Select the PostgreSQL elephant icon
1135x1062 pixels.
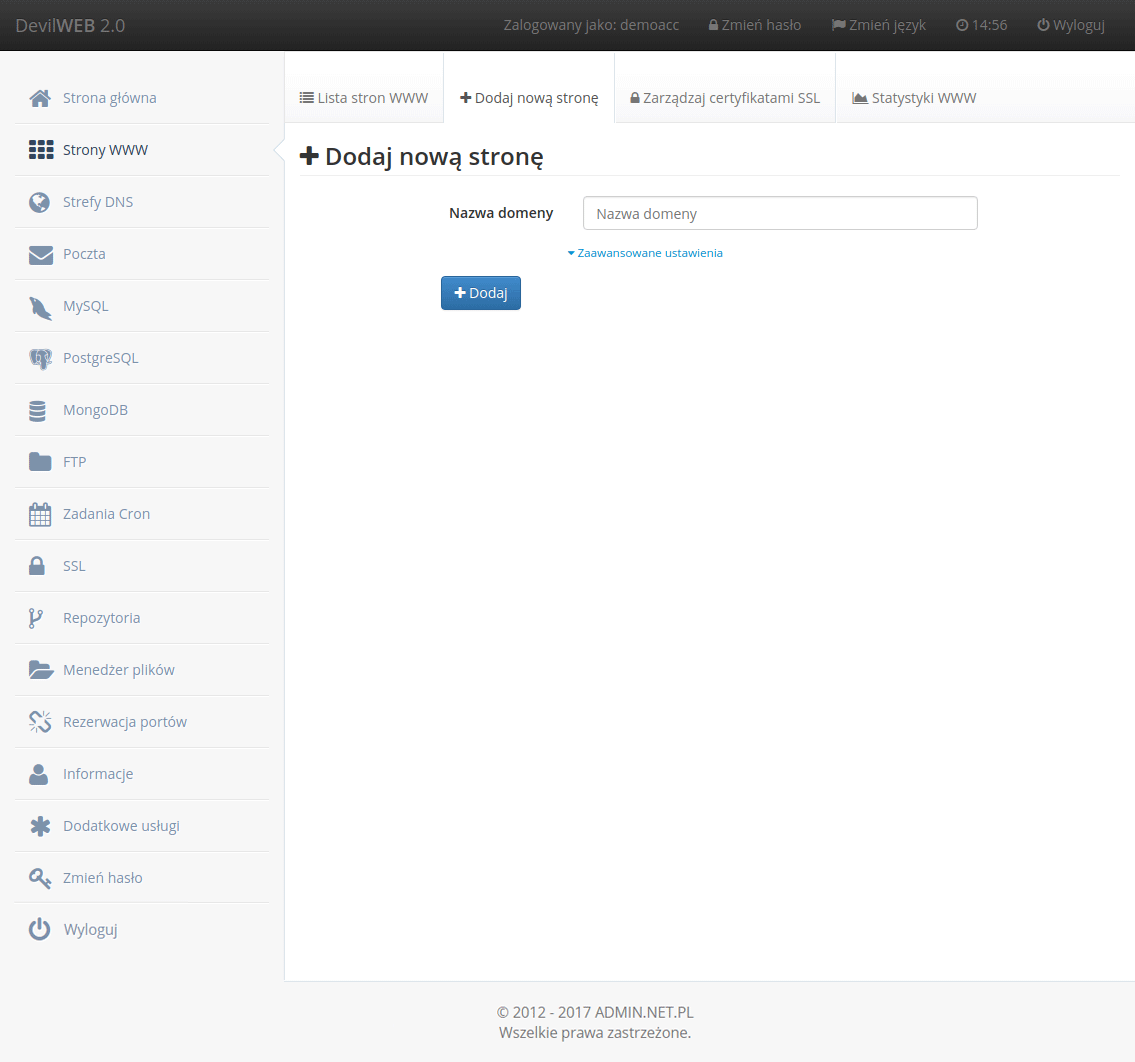tap(40, 358)
